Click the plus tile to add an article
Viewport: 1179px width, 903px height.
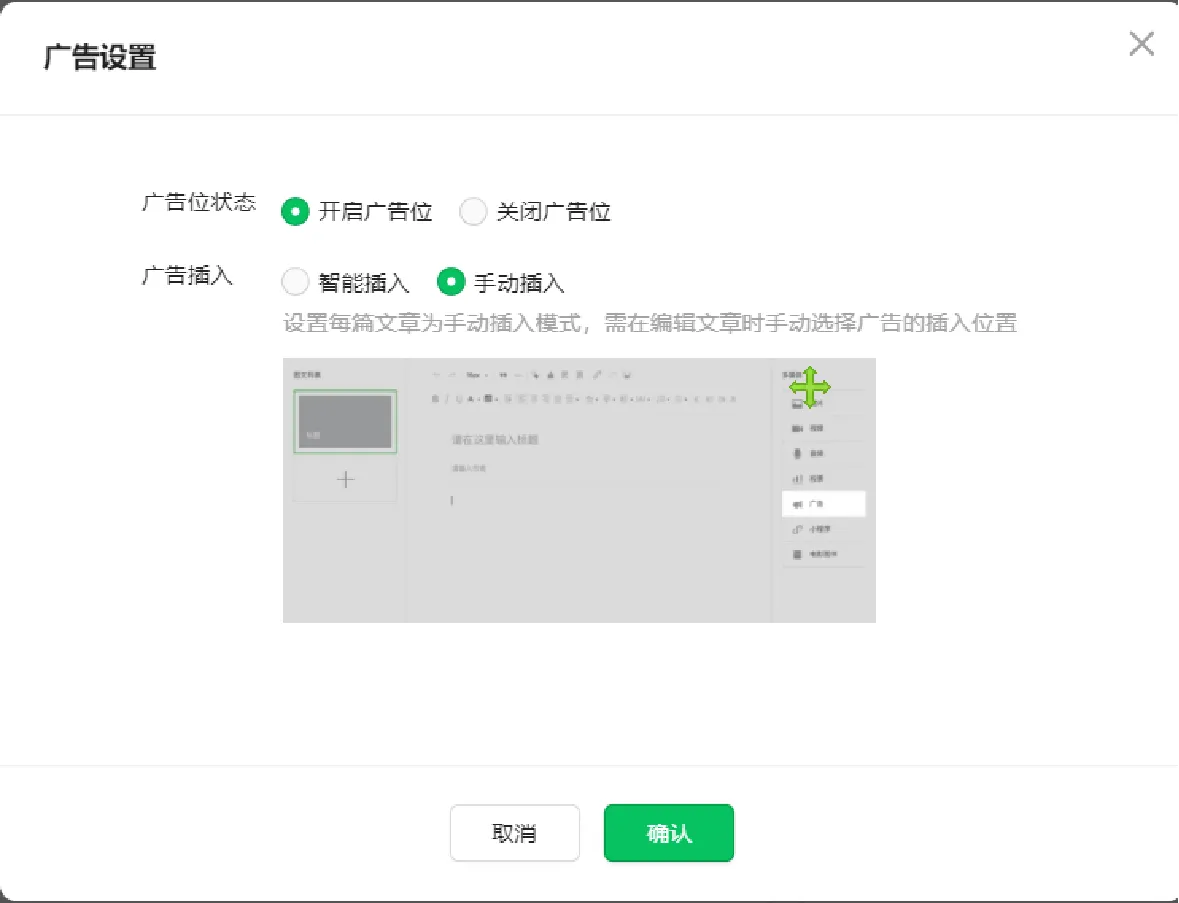coord(344,480)
